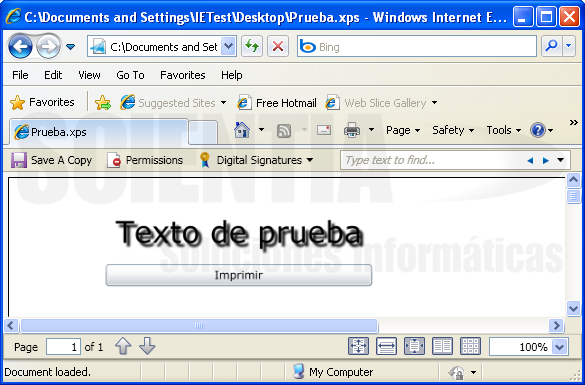Click the Home icon in command bar
The height and width of the screenshot is (385, 585).
coord(242,130)
